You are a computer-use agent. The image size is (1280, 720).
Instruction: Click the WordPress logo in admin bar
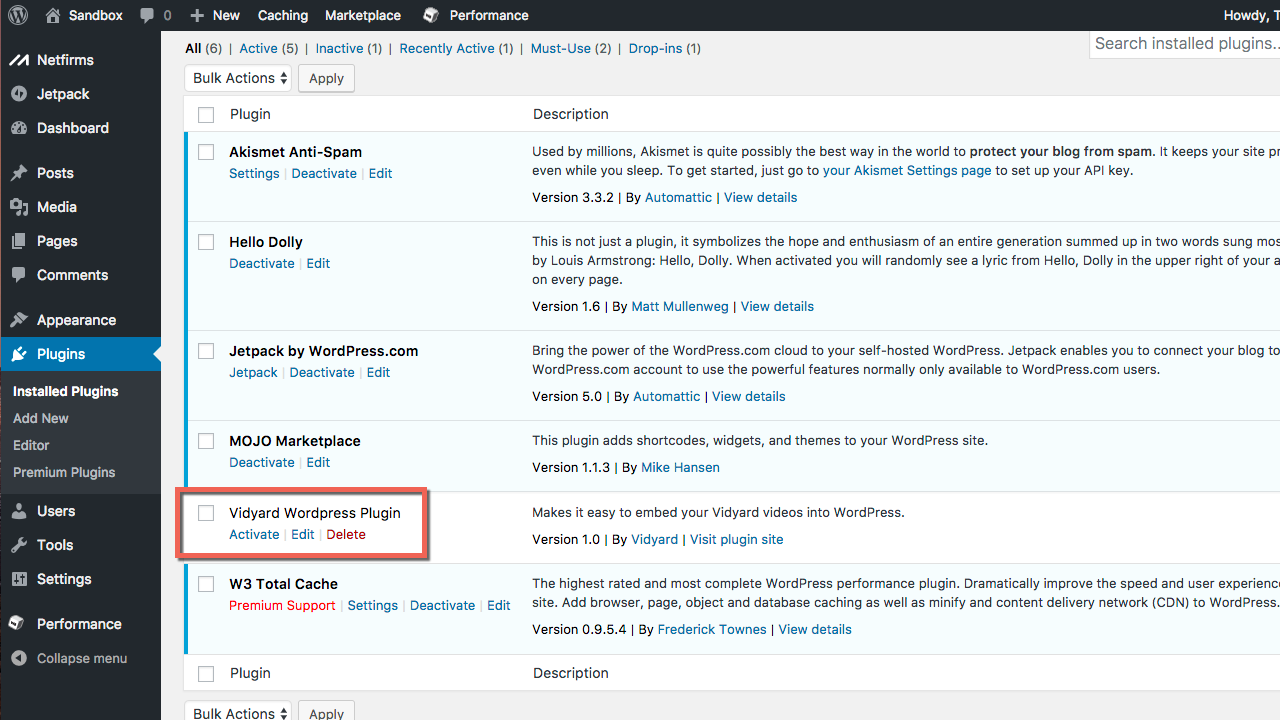(18, 15)
